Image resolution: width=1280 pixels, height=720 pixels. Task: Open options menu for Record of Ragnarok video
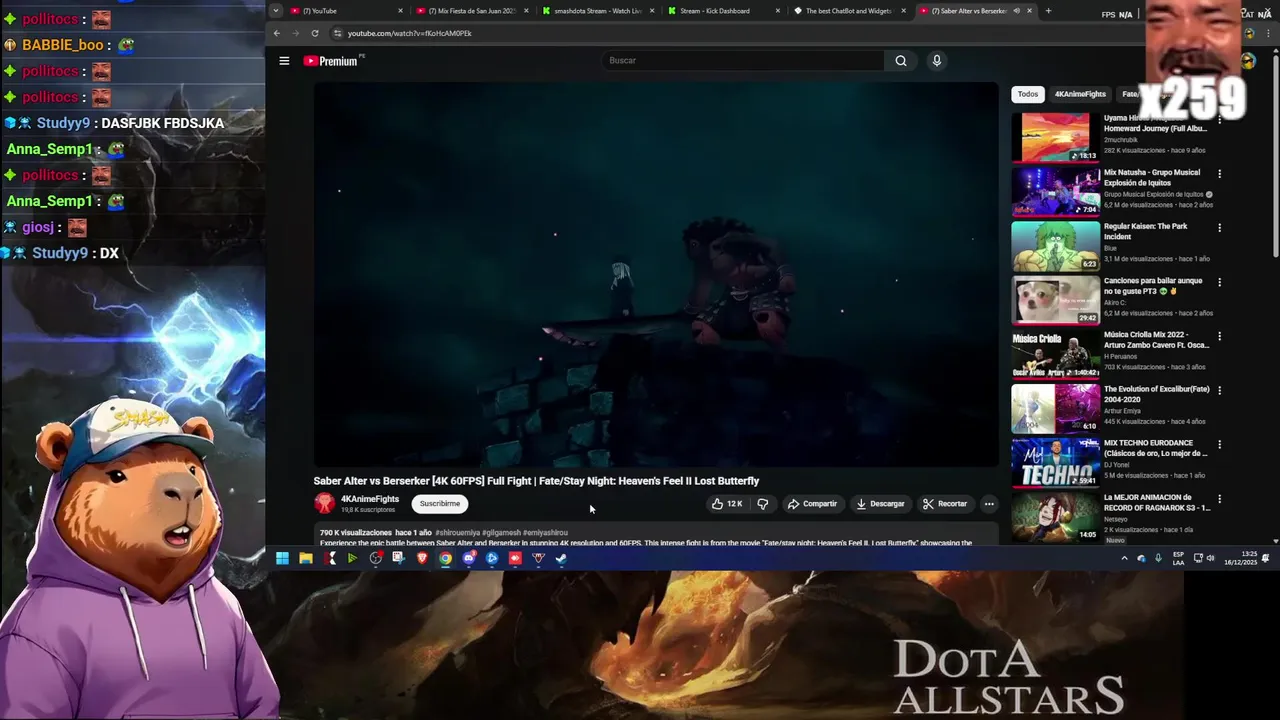1219,498
